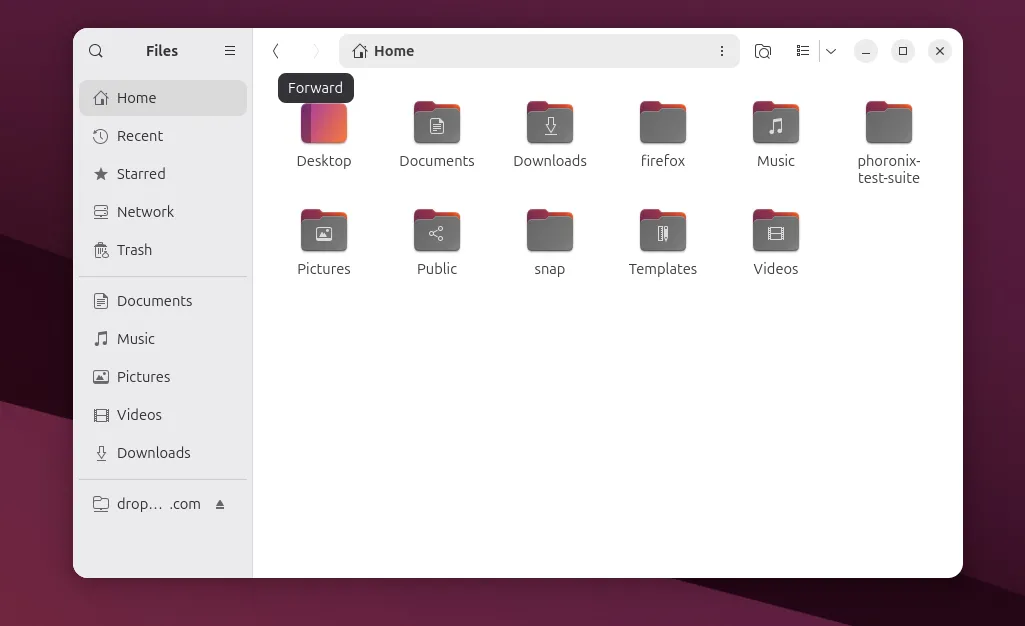Screen dimensions: 1025x626
Task: Click the search everywhere folder icon
Action: click(763, 51)
